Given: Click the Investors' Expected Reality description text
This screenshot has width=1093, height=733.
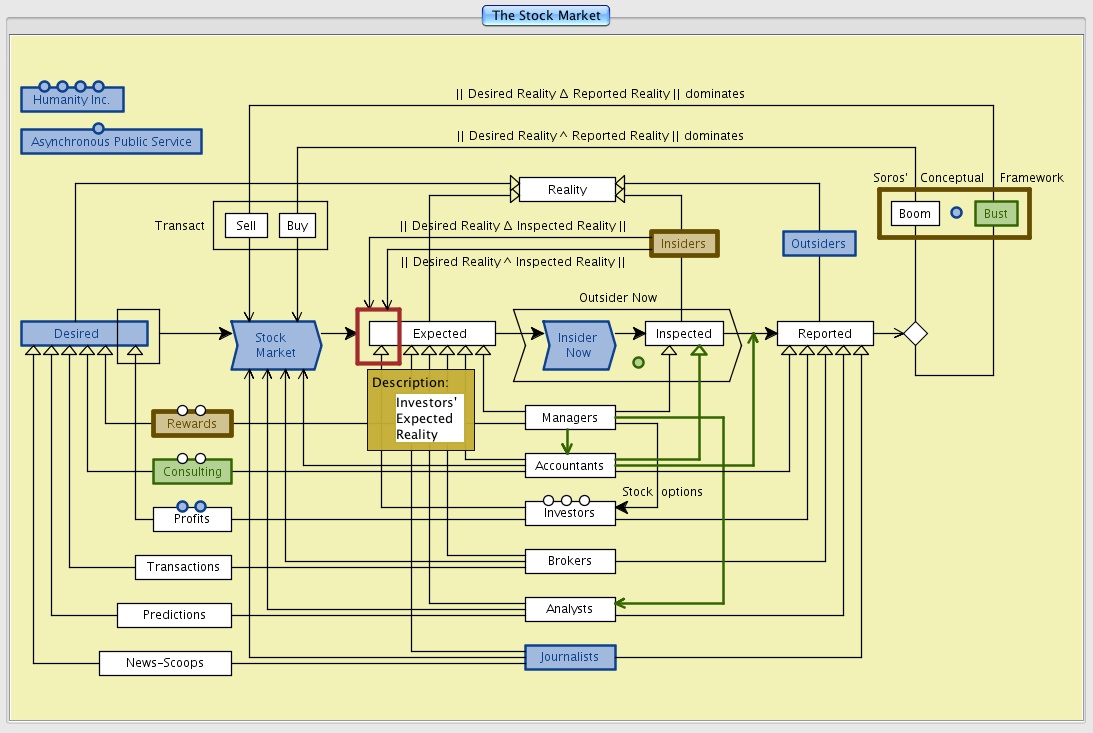Looking at the screenshot, I should coord(427,418).
